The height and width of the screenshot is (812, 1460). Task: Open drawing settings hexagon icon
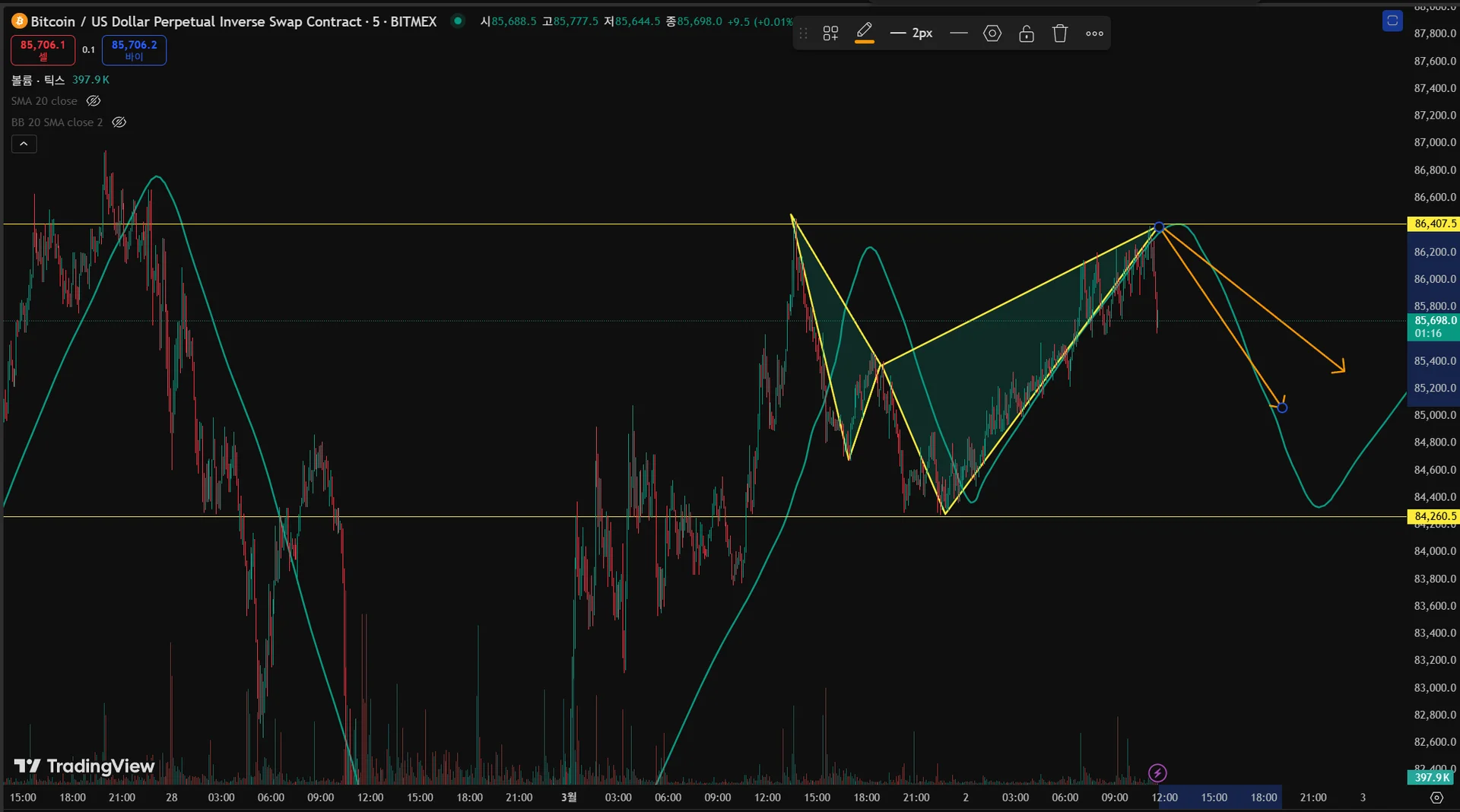992,33
